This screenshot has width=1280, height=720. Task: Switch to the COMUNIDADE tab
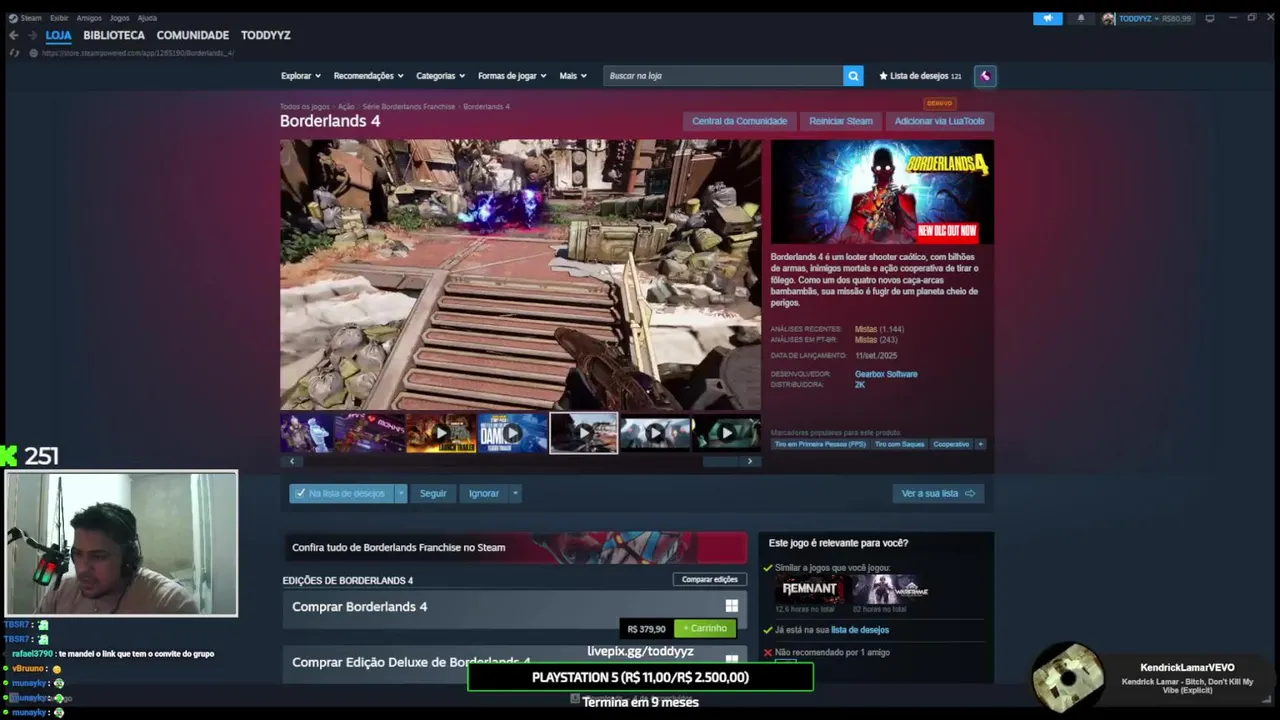193,35
